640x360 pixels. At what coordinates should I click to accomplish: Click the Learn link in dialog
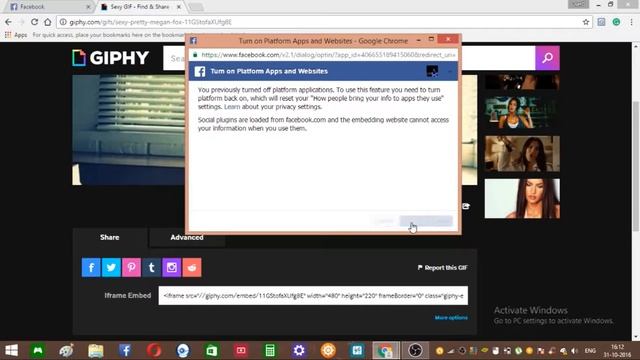232,107
